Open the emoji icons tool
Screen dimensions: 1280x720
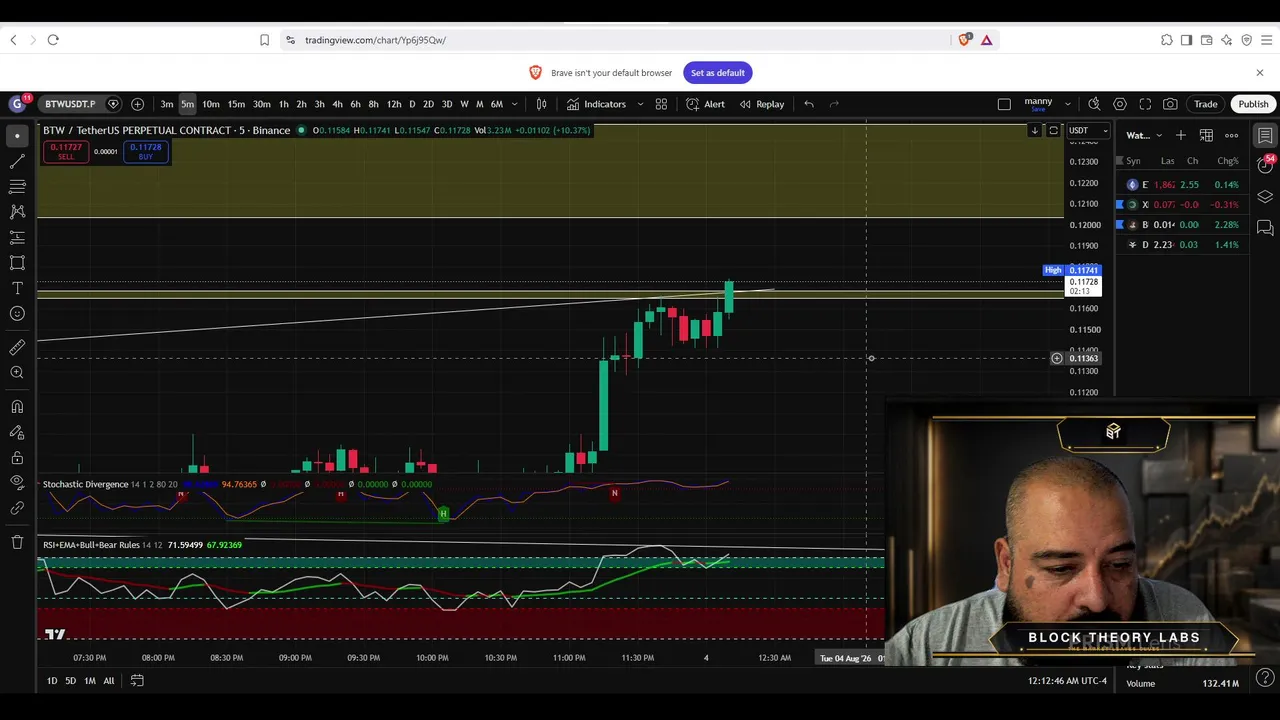coord(17,314)
